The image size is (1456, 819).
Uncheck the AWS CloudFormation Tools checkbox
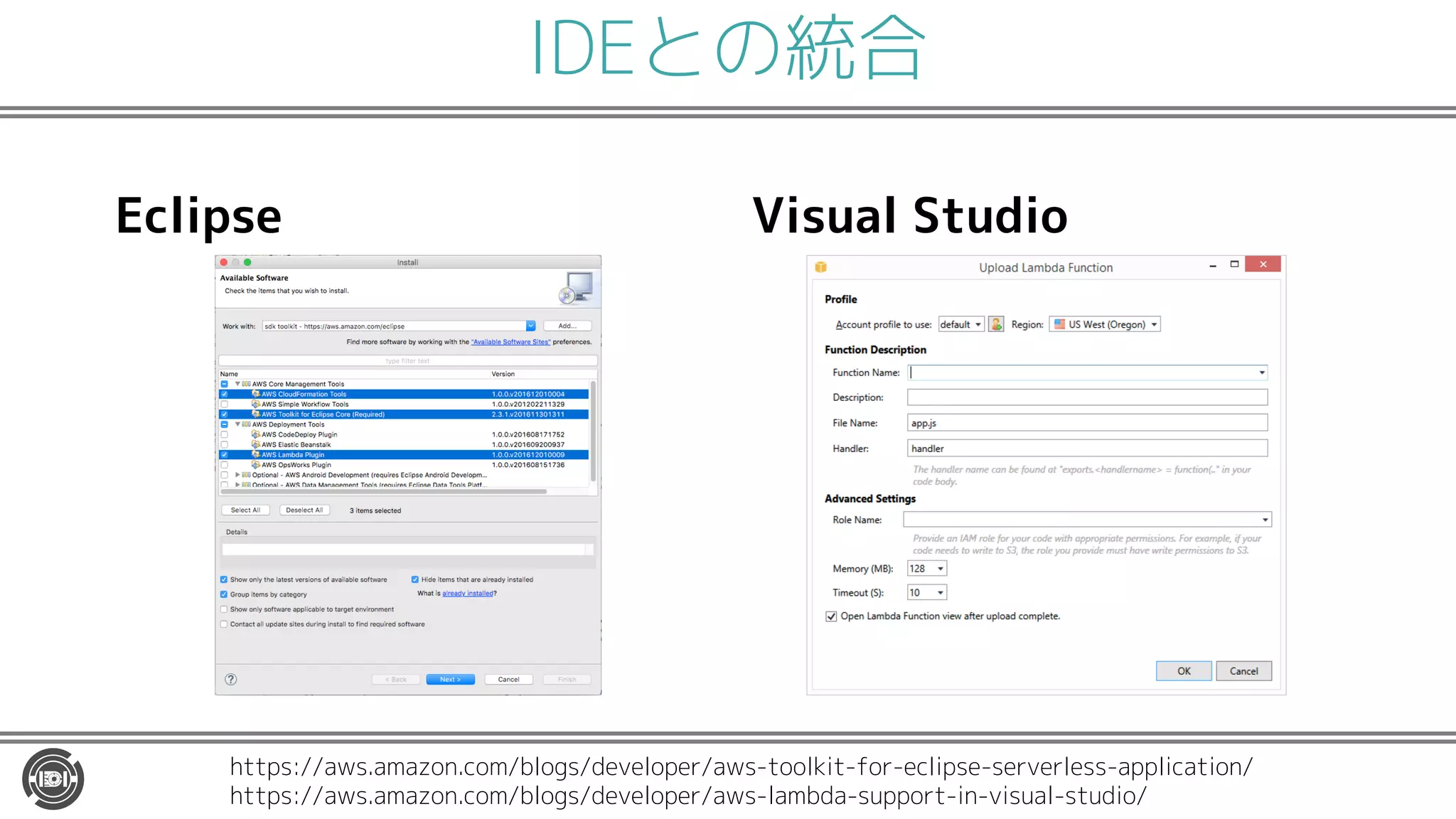click(224, 394)
